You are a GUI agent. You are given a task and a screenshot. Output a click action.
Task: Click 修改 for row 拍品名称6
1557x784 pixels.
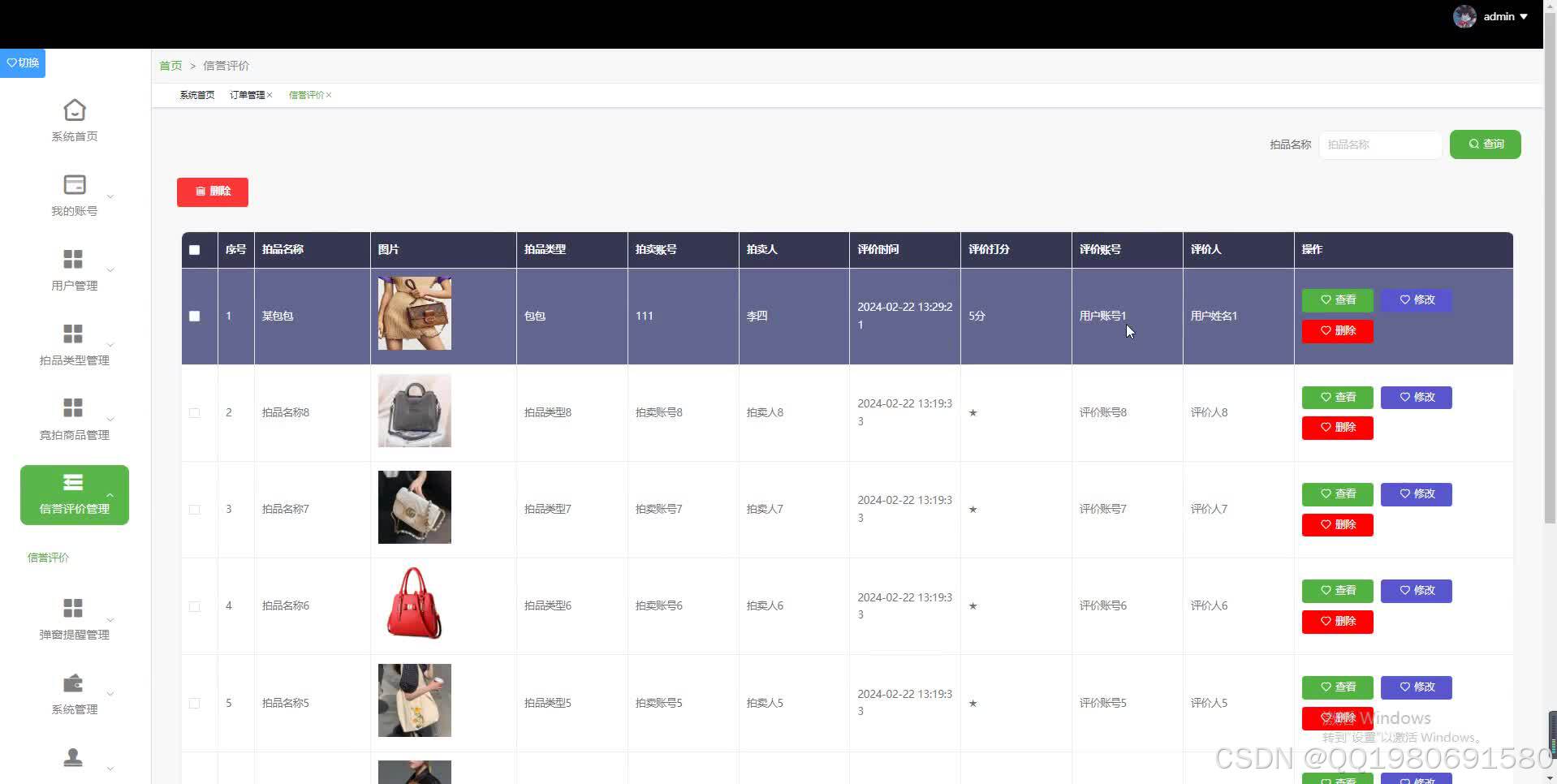tap(1416, 591)
